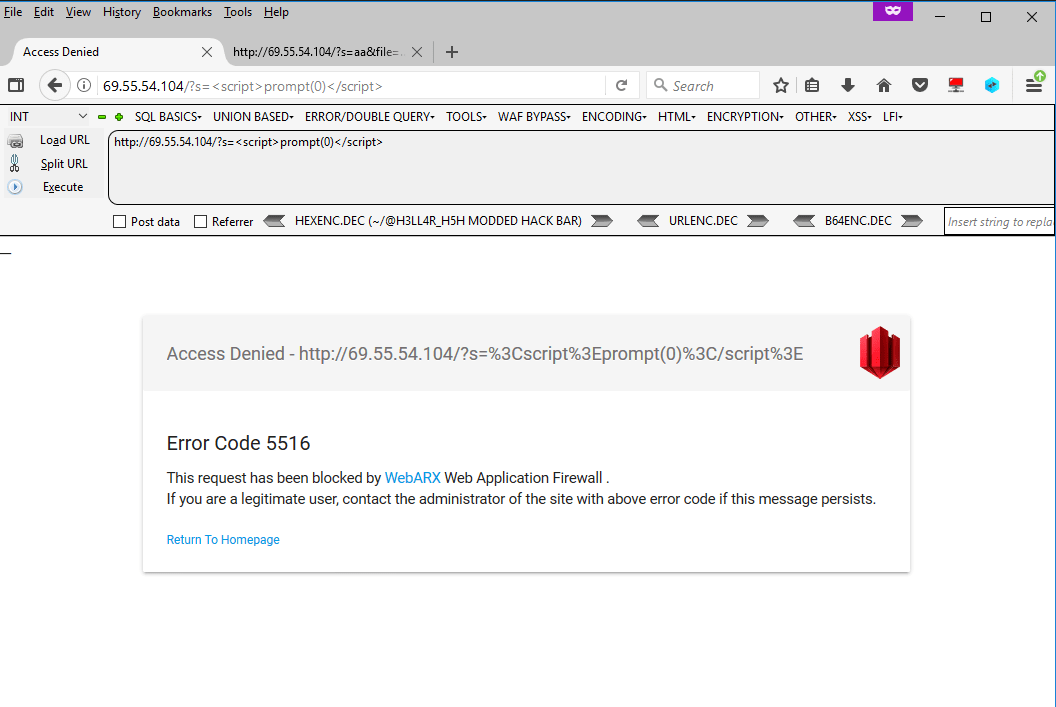Open the hamburger menu

[x=1034, y=86]
